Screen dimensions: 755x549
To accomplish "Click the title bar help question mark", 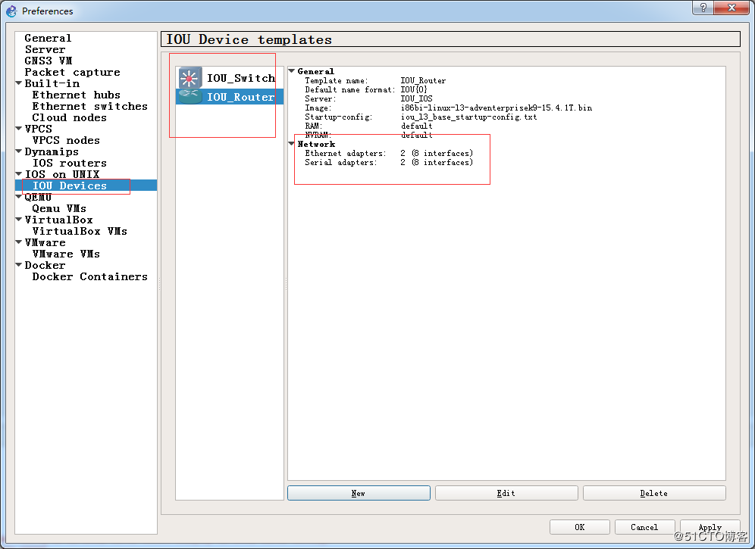I will 703,7.
